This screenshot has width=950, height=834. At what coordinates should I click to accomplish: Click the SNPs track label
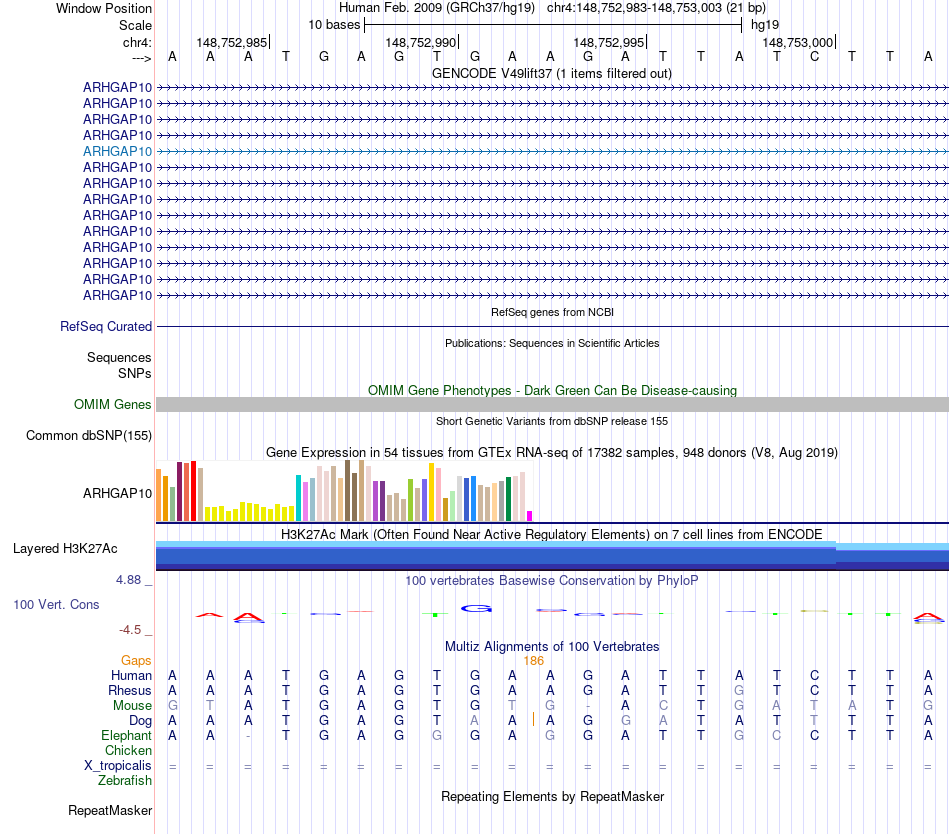tap(135, 374)
